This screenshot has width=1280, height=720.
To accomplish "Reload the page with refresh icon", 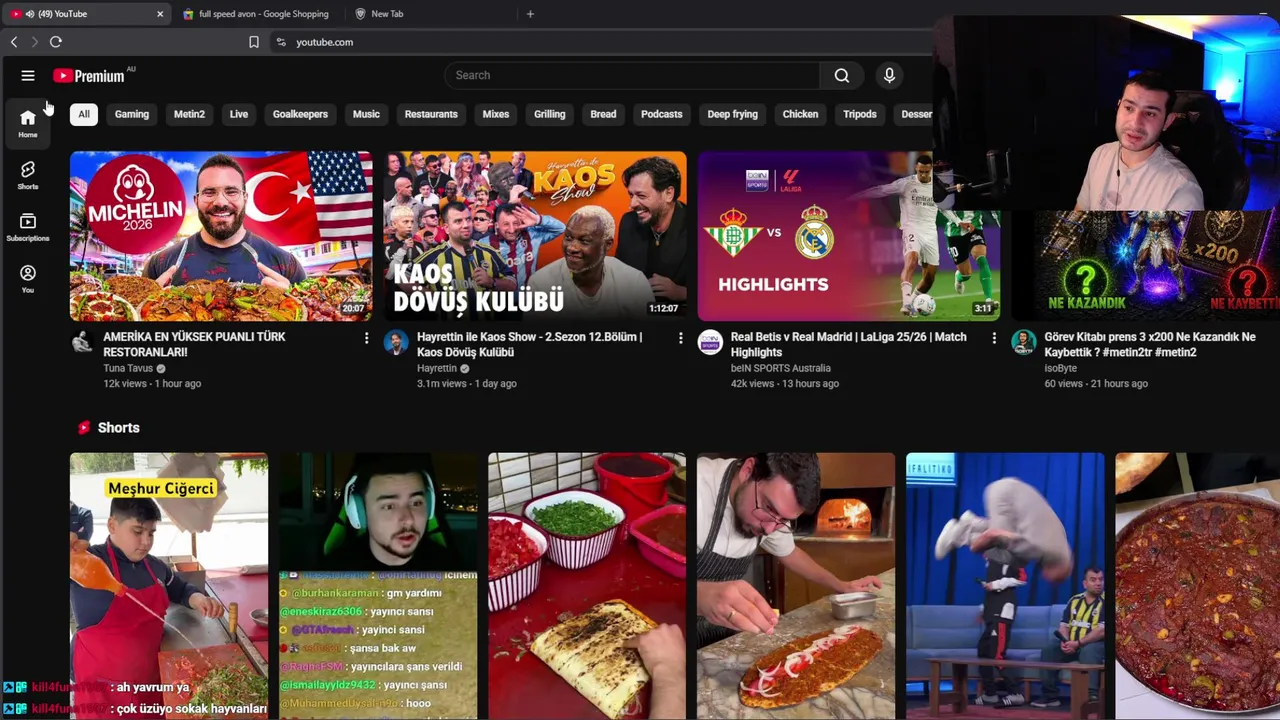I will 56,42.
